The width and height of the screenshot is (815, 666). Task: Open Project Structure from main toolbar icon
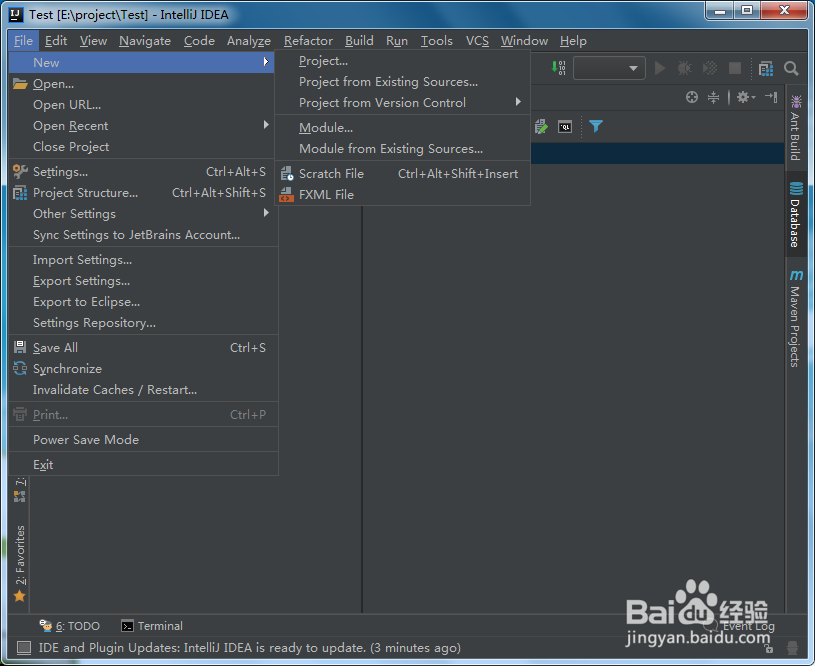coord(765,68)
